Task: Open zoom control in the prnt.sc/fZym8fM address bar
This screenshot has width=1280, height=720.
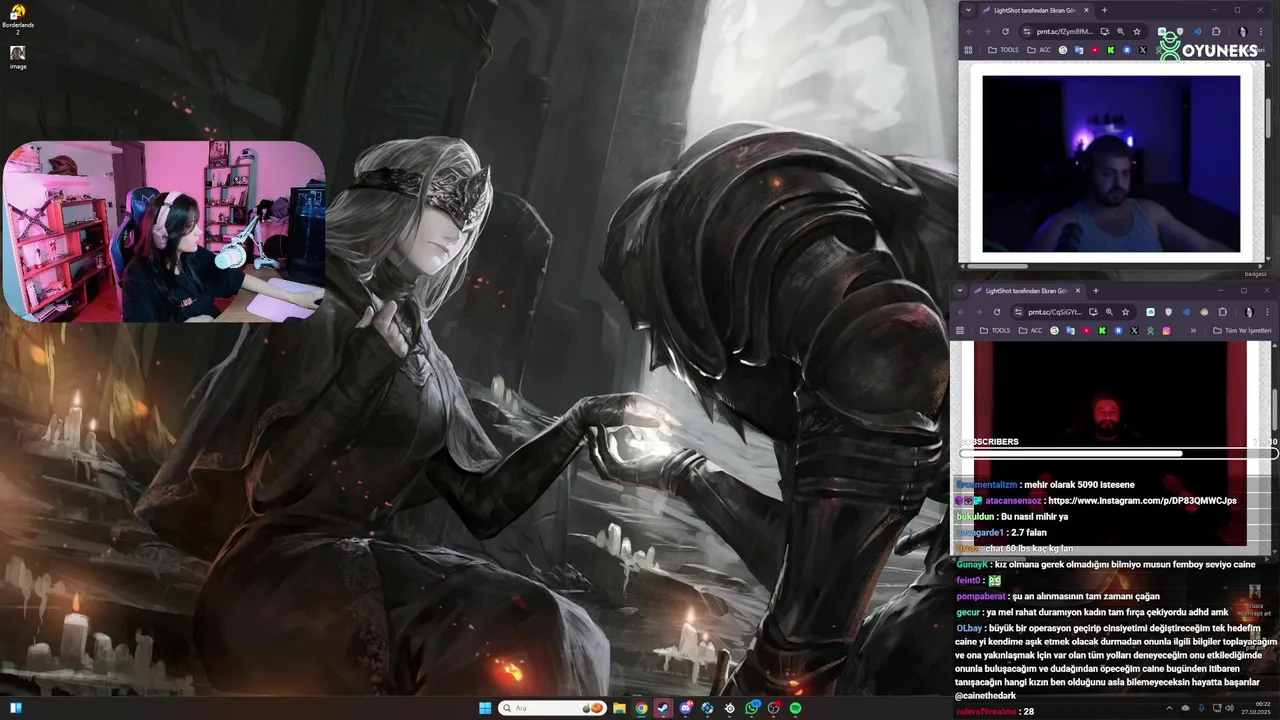Action: (x=1120, y=31)
